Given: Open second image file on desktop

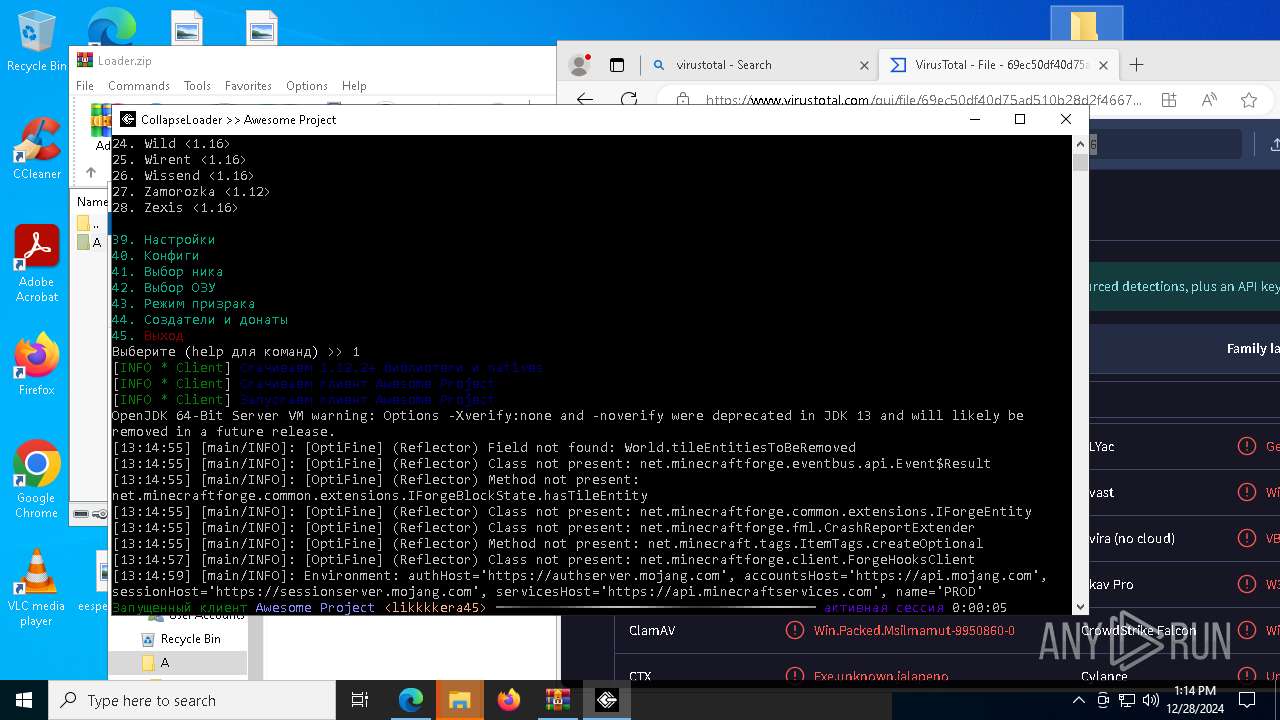Looking at the screenshot, I should pyautogui.click(x=261, y=28).
